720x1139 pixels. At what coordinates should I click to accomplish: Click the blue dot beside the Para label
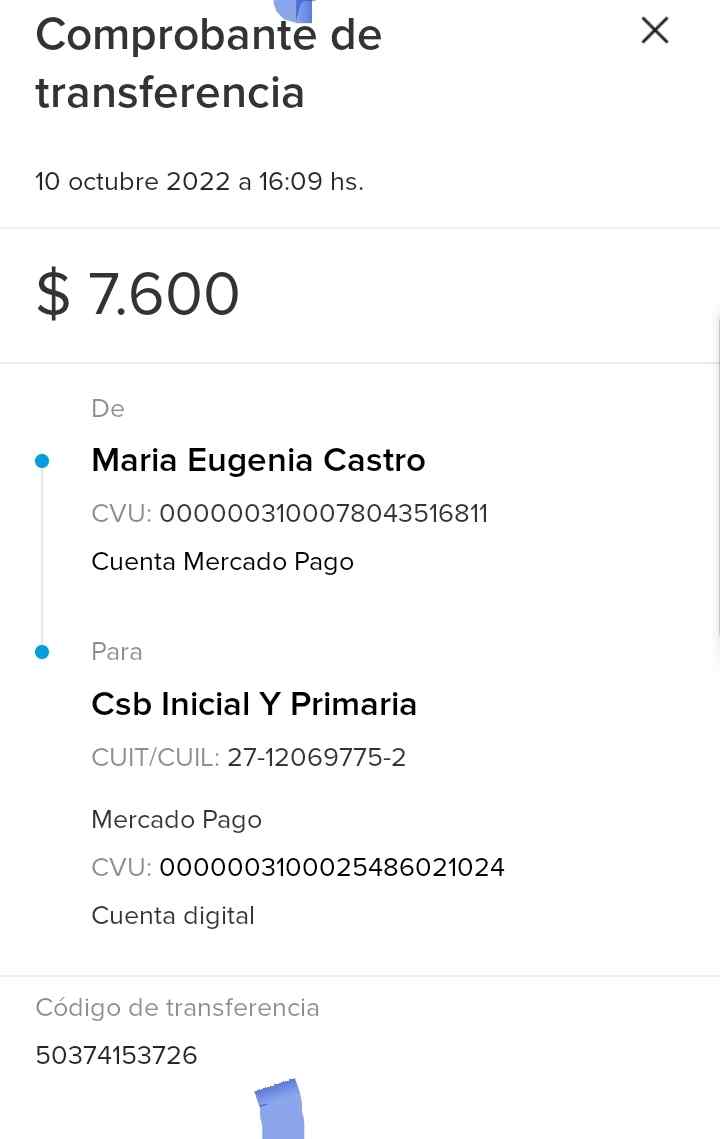point(42,652)
